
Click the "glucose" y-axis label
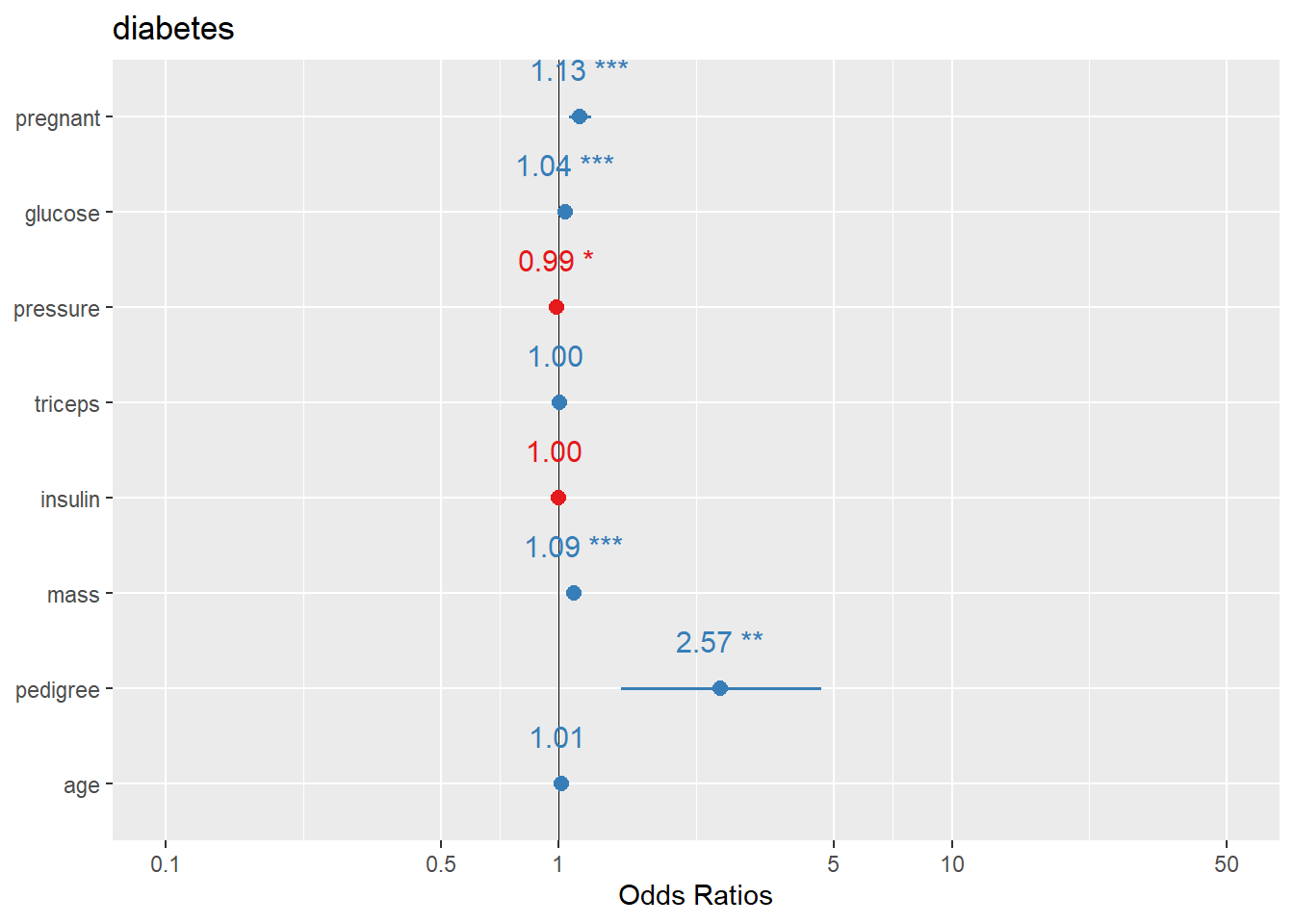coord(62,214)
